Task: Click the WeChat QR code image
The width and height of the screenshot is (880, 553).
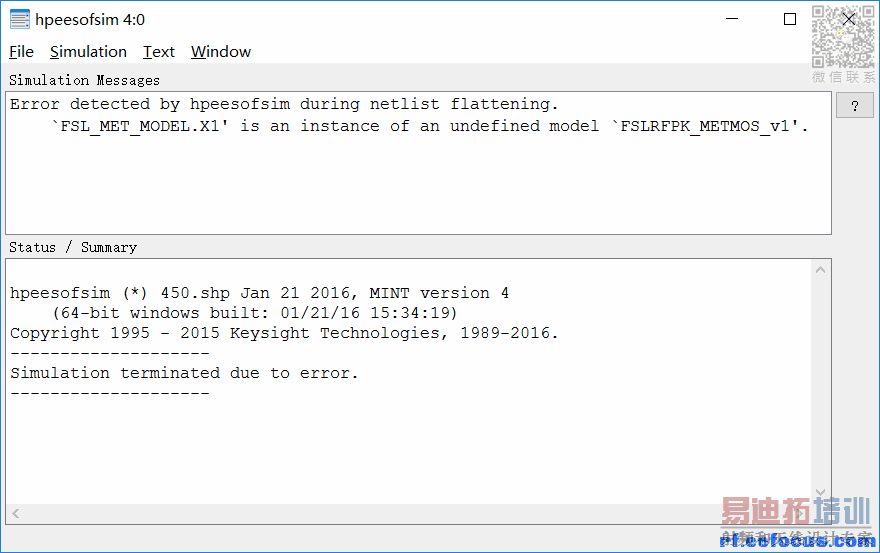Action: point(842,37)
